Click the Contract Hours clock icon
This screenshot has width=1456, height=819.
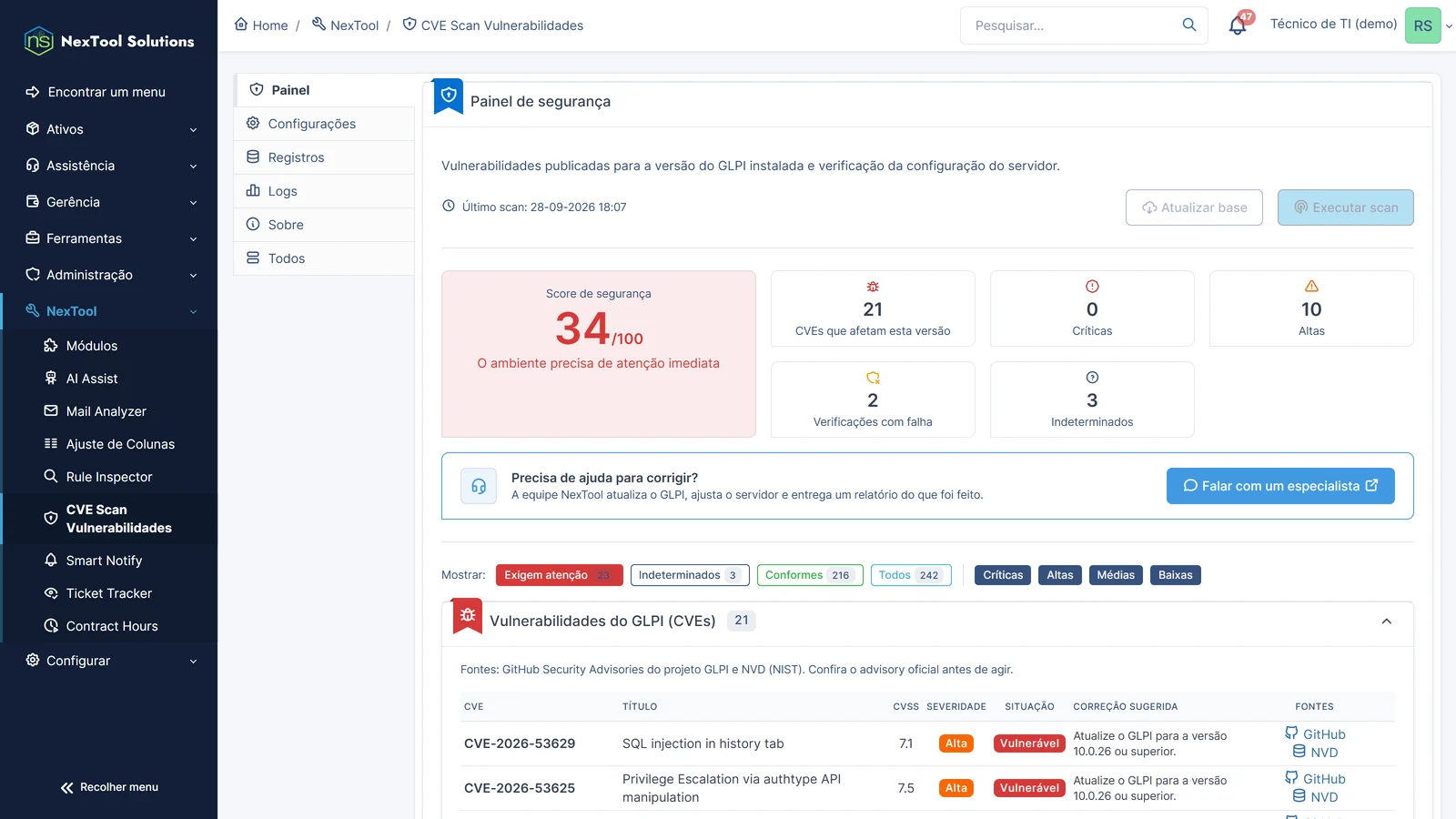point(51,625)
